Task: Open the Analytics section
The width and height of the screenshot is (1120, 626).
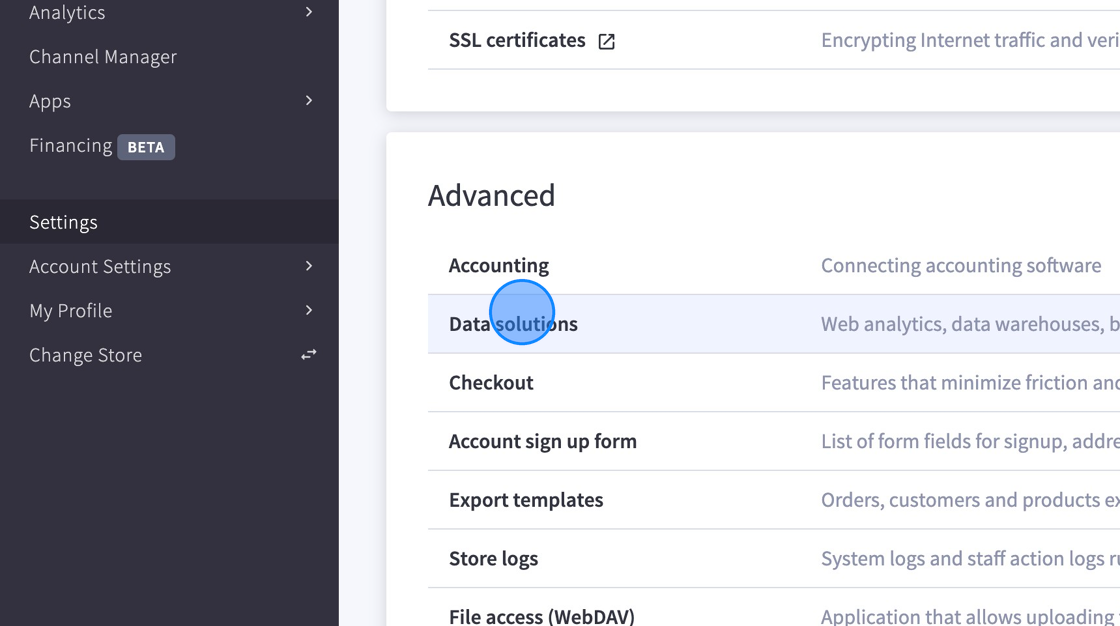Action: (68, 12)
